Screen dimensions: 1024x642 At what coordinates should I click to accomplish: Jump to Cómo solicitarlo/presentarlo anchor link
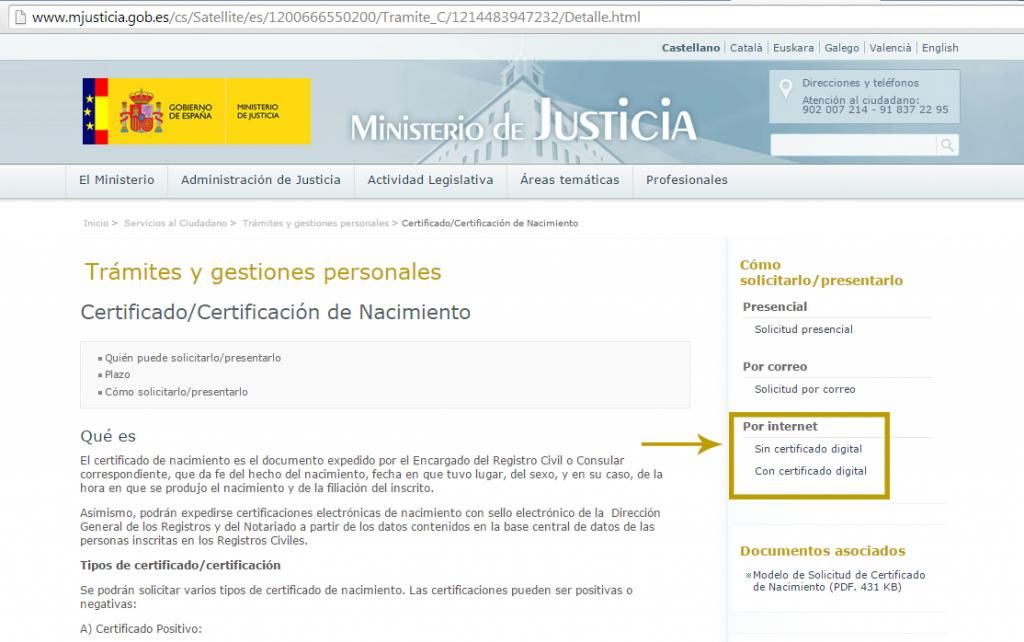pos(176,392)
